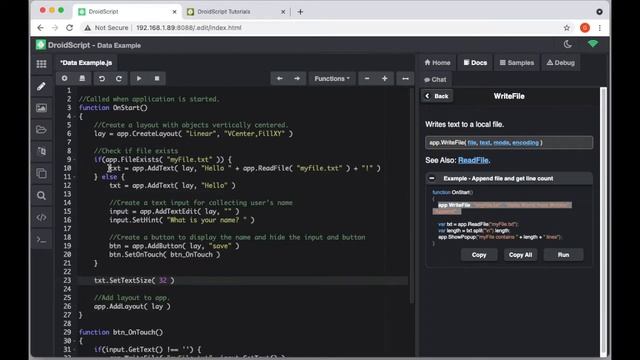Open the apps grid icon in sidebar

(x=41, y=64)
